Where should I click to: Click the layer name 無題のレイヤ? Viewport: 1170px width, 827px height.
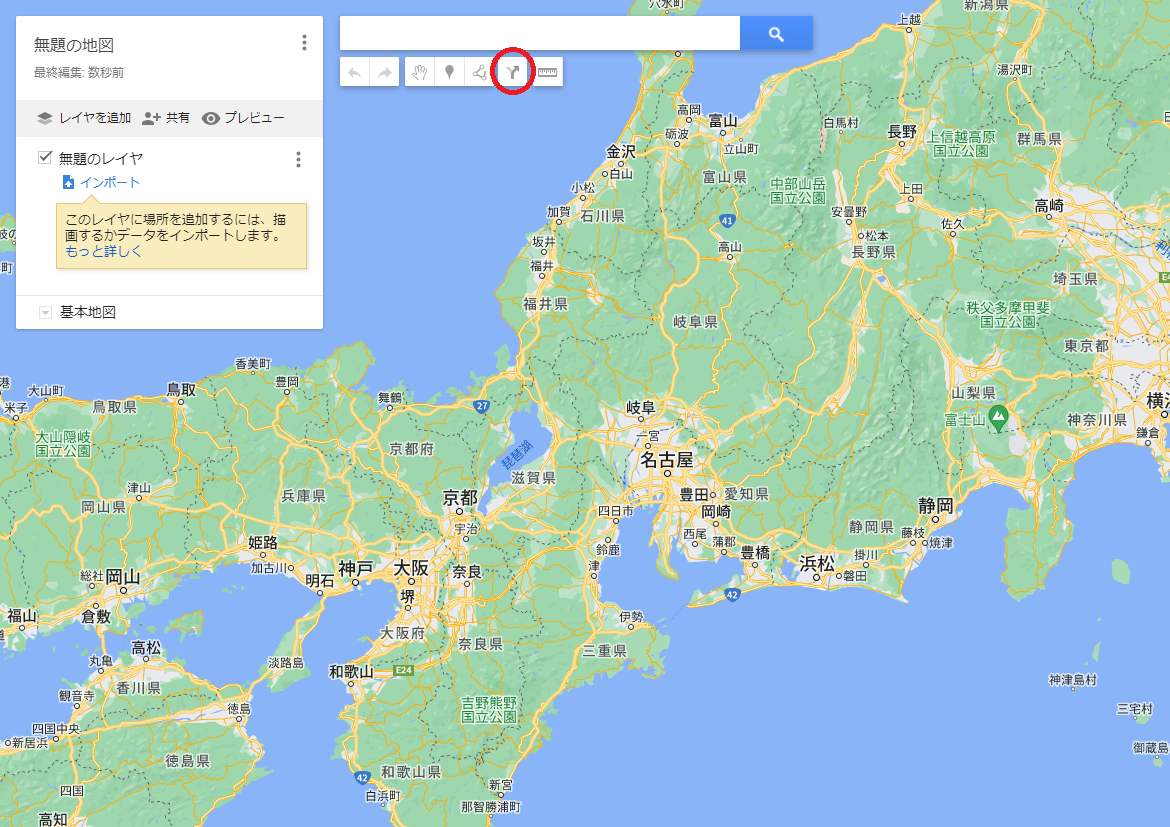pos(101,158)
